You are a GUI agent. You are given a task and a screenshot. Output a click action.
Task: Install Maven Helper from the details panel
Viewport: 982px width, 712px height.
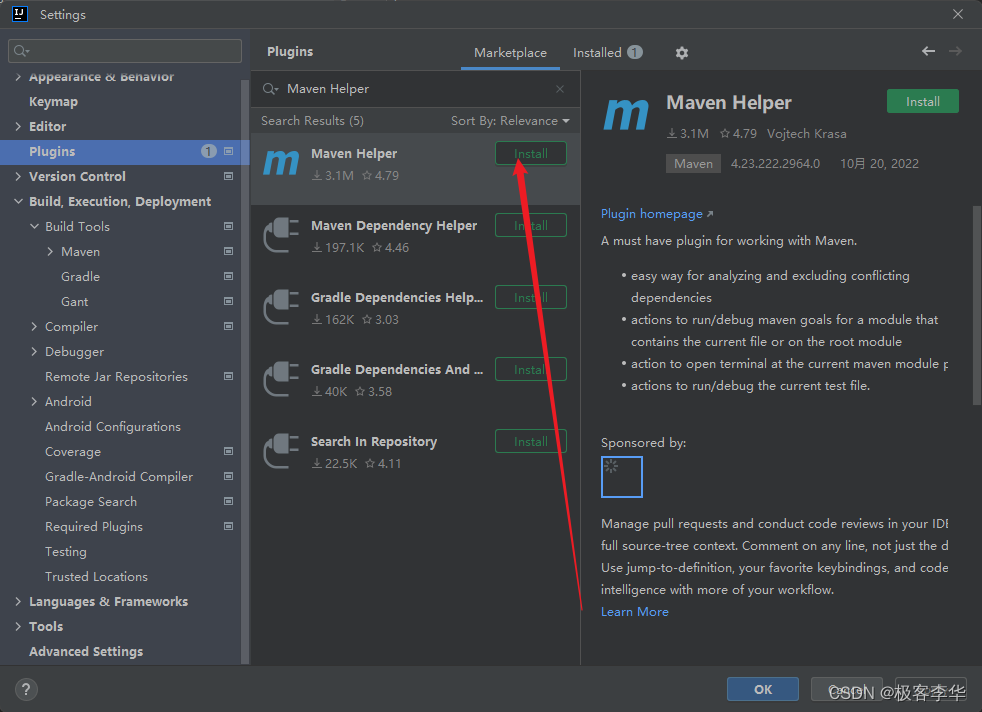pyautogui.click(x=923, y=101)
